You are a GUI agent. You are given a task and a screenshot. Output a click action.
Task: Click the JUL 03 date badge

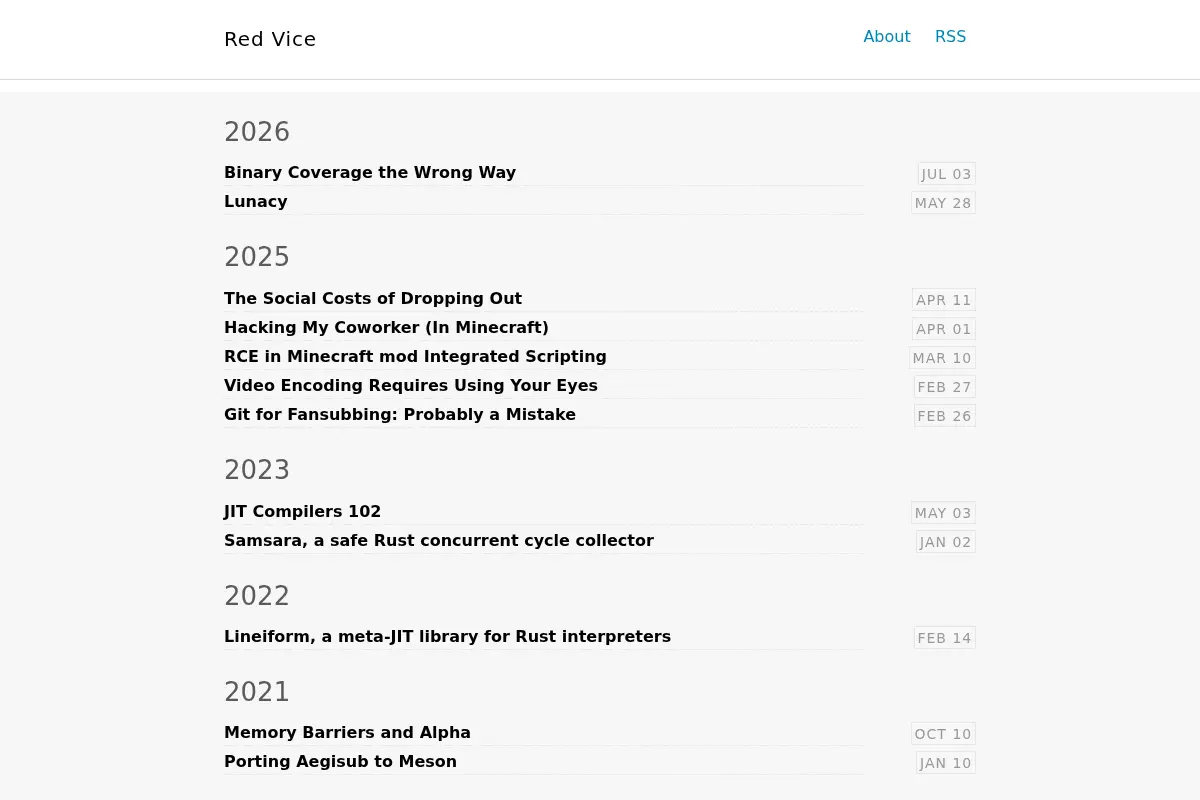click(947, 174)
